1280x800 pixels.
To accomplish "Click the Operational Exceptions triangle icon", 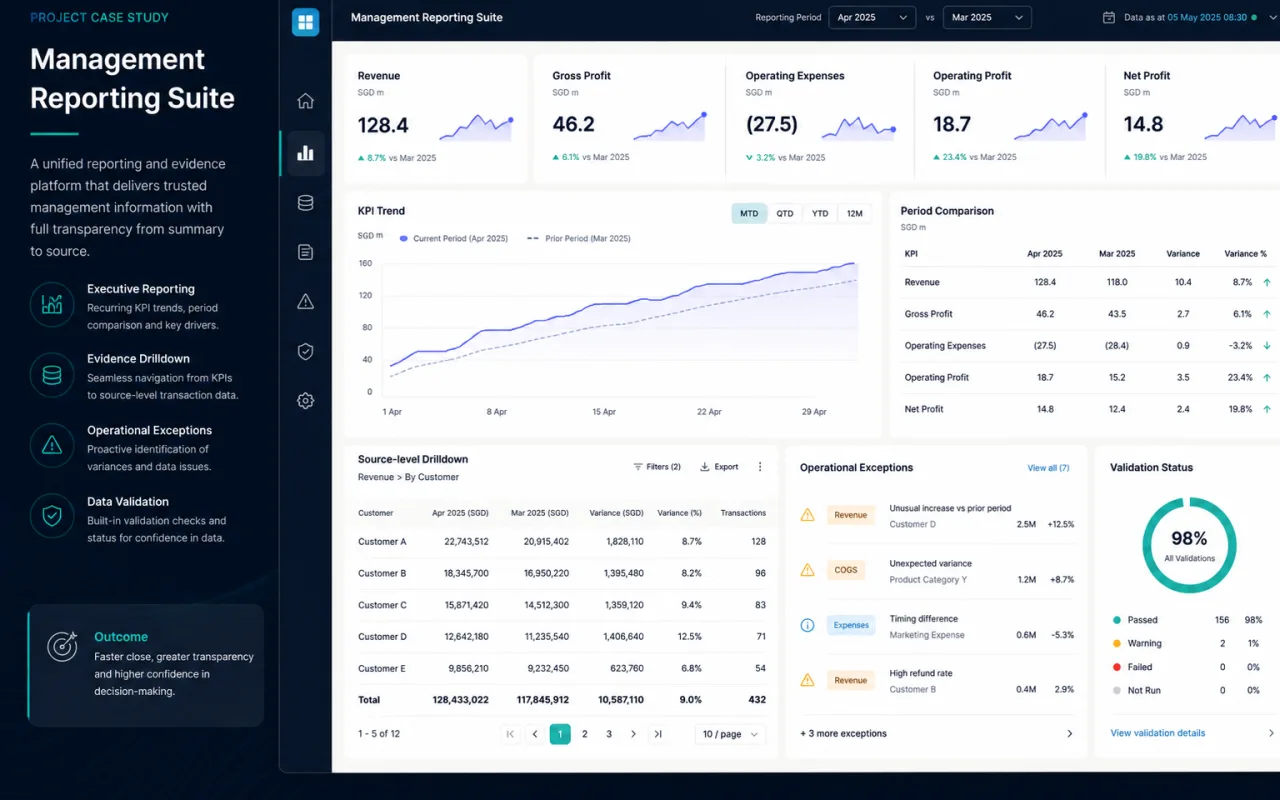I will coord(51,446).
